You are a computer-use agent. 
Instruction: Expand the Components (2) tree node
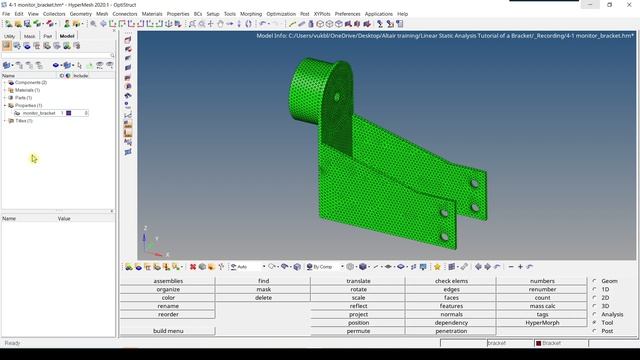coord(5,82)
